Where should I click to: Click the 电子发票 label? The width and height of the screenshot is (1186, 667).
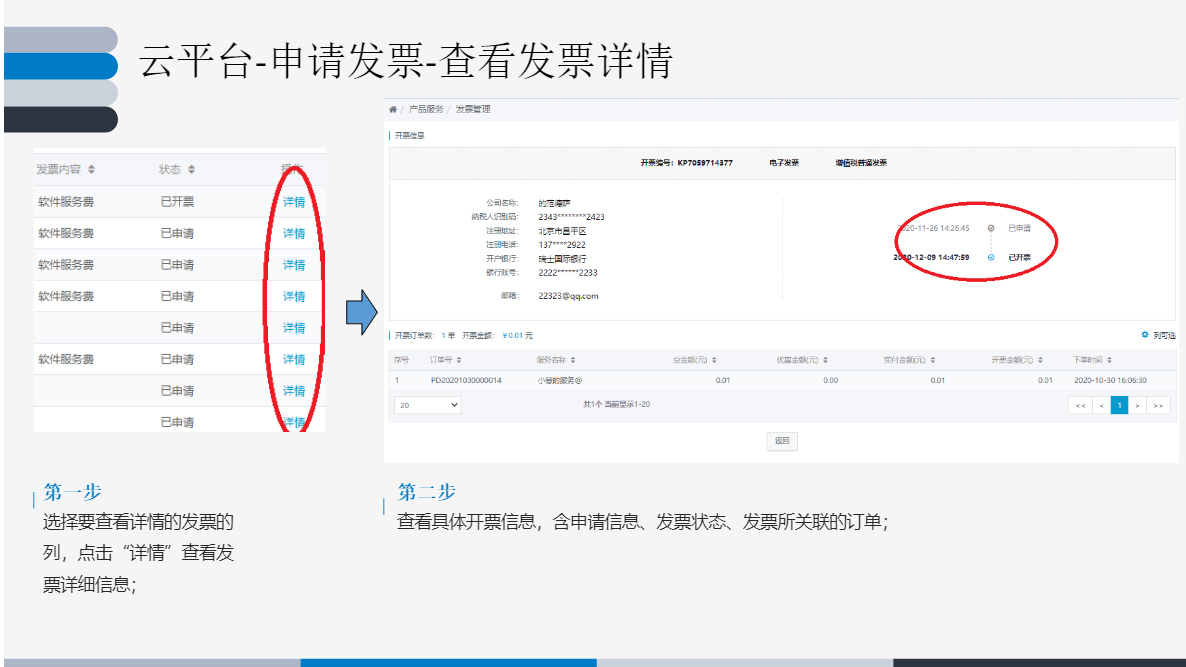(x=784, y=163)
